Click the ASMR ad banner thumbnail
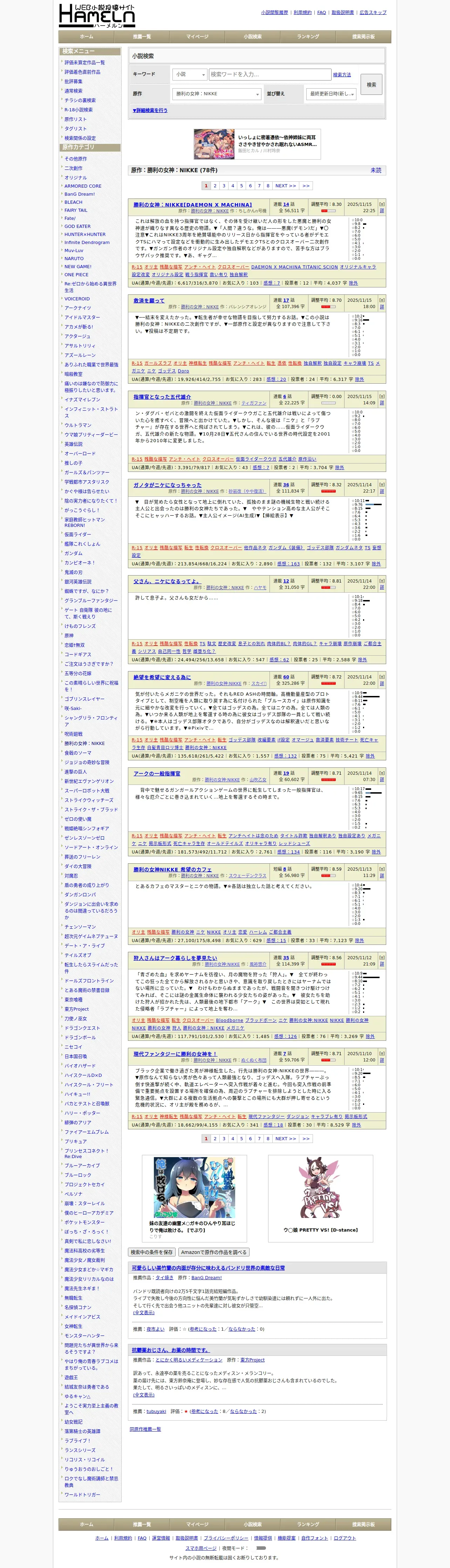450x1568 pixels. click(x=214, y=144)
